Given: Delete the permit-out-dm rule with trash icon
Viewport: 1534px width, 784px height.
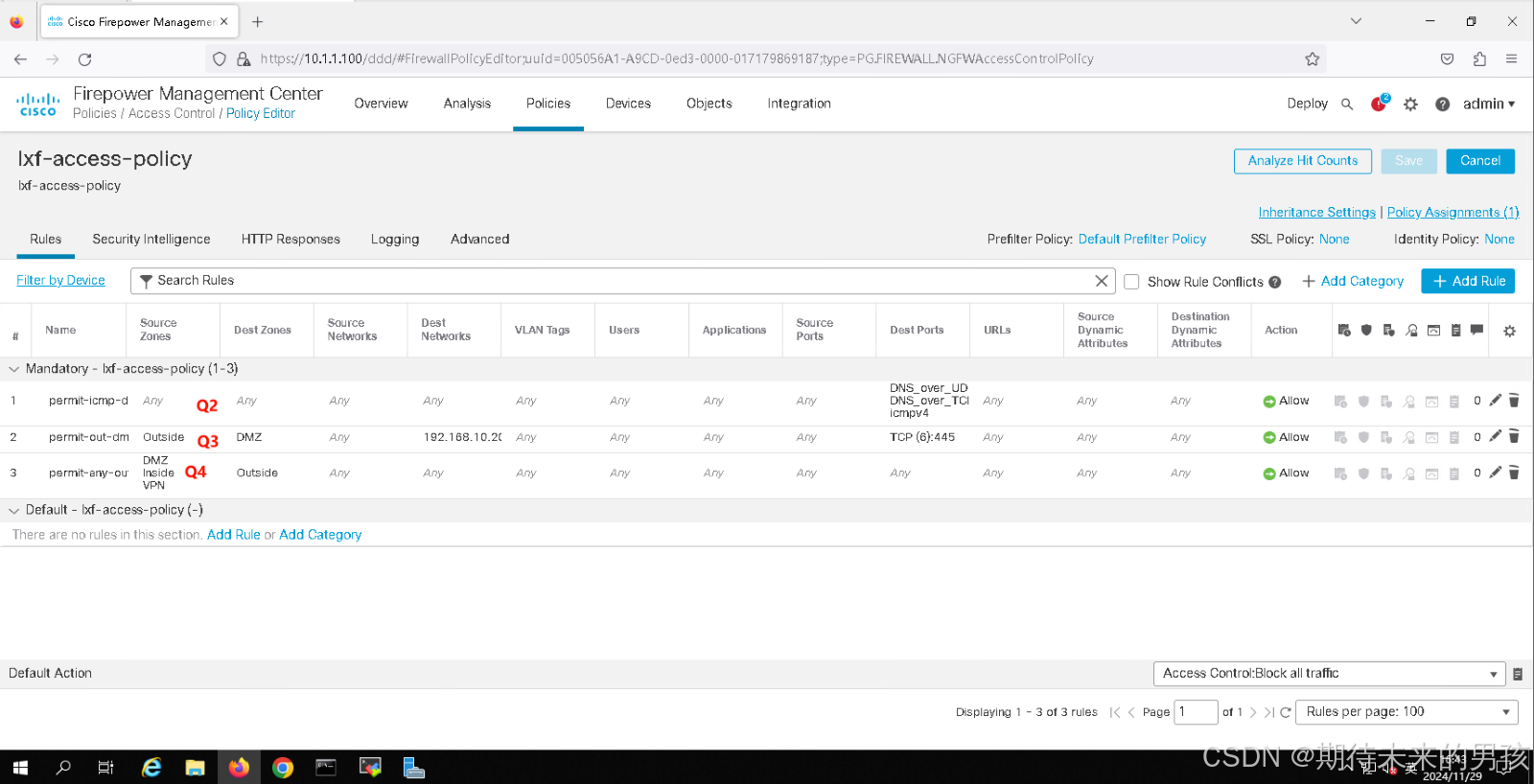Looking at the screenshot, I should click(1514, 437).
